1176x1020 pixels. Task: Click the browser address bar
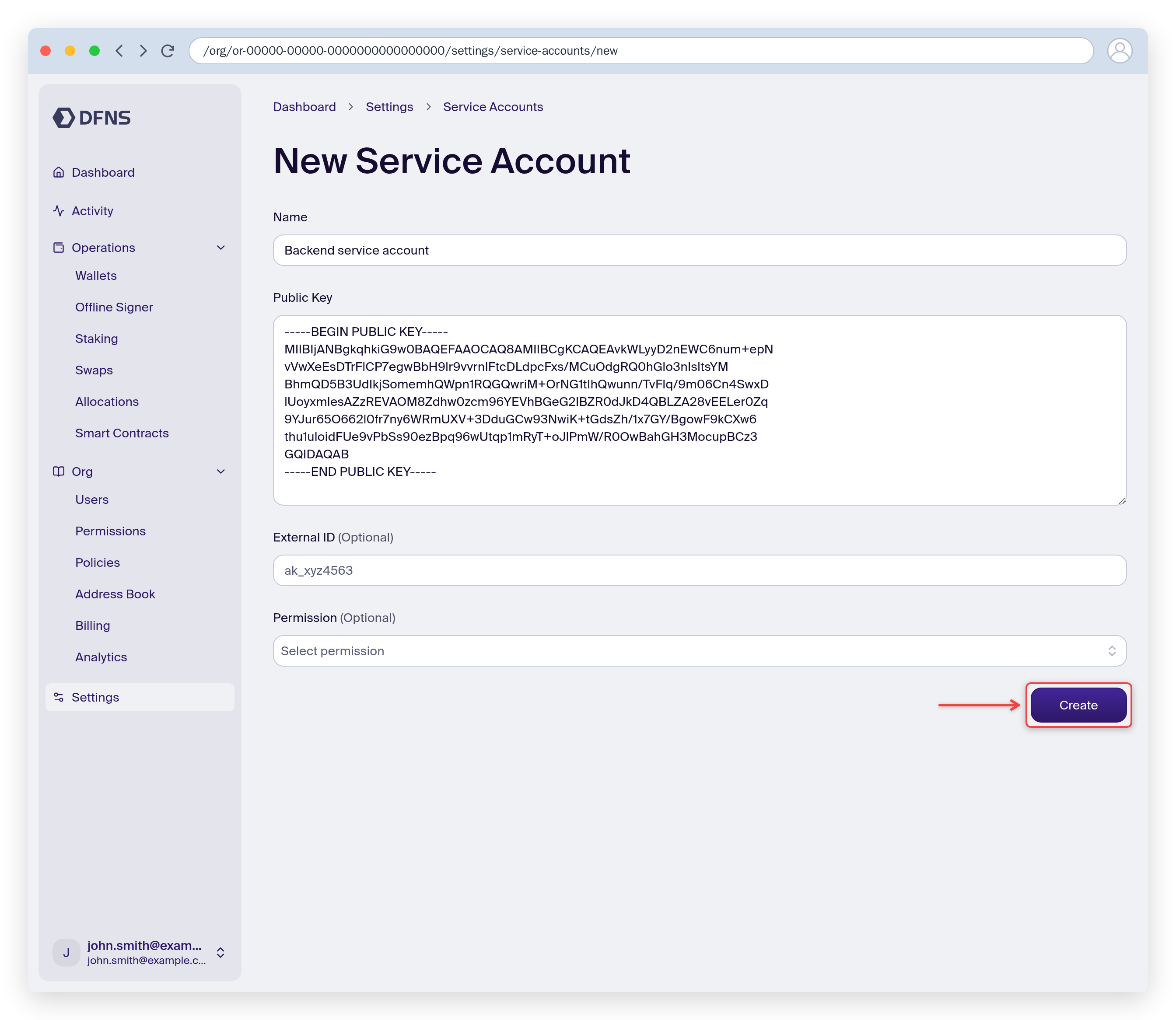point(640,51)
